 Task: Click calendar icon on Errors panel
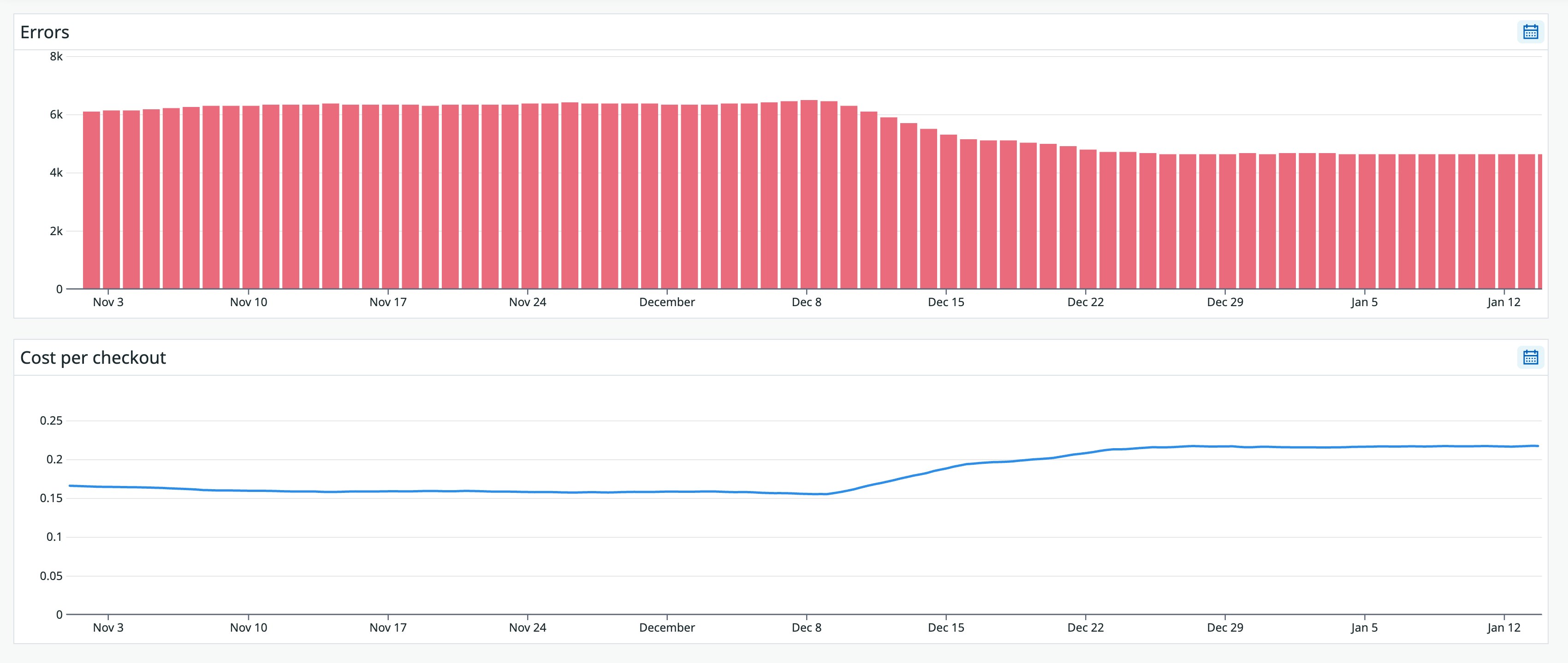click(x=1530, y=32)
